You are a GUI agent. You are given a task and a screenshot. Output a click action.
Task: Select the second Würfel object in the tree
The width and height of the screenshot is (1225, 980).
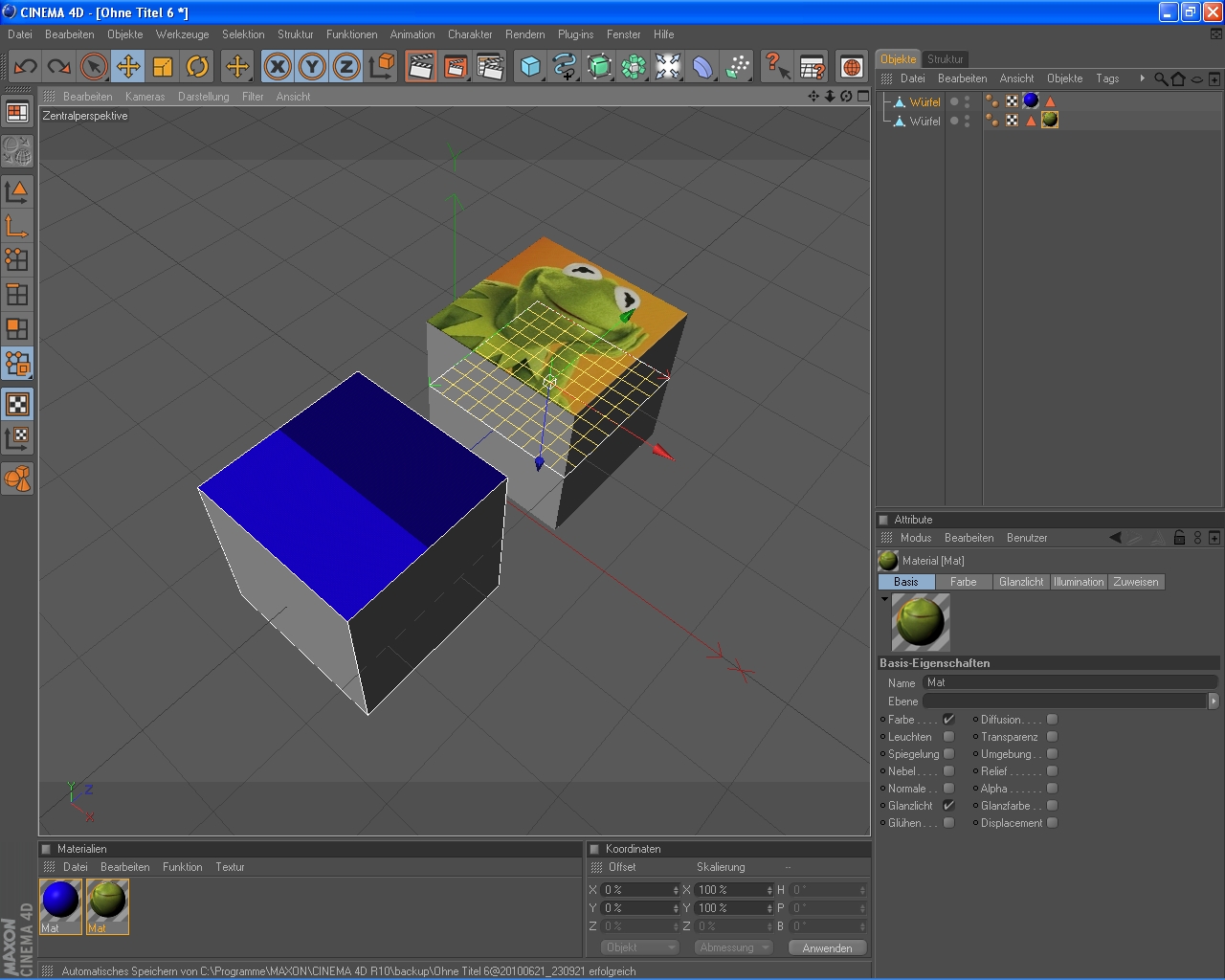(x=924, y=122)
